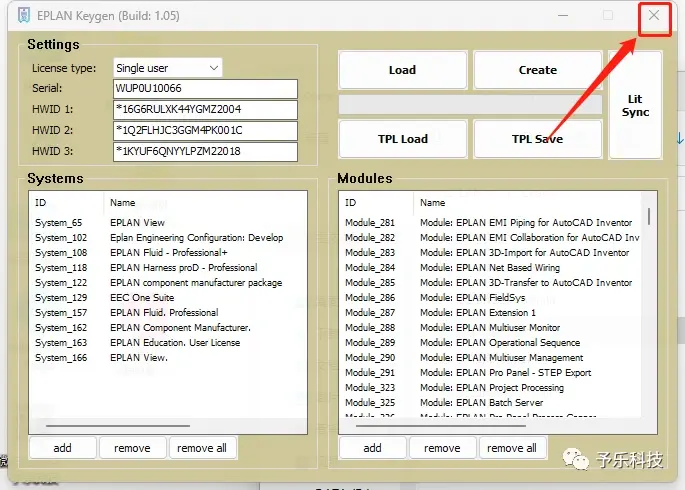Click add under the Systems list
685x490 pixels.
62,448
